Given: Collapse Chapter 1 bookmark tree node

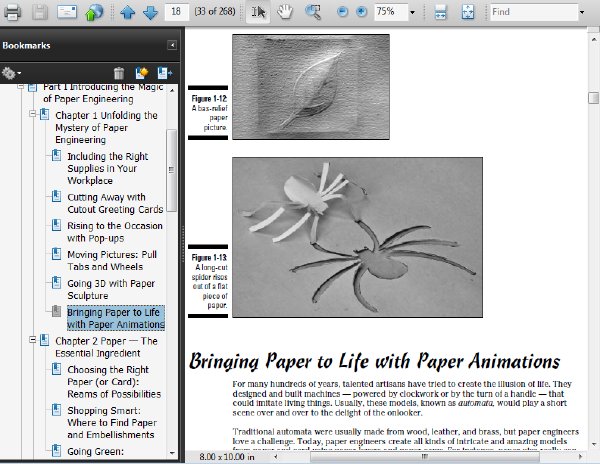Looking at the screenshot, I should (x=33, y=114).
